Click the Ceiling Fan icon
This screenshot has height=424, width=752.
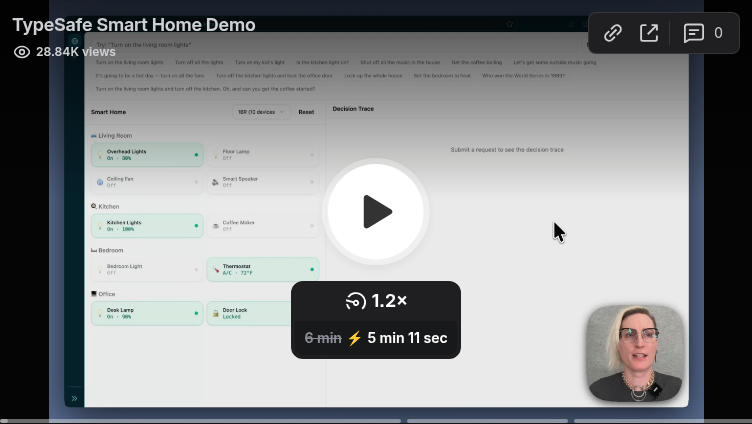tap(100, 182)
